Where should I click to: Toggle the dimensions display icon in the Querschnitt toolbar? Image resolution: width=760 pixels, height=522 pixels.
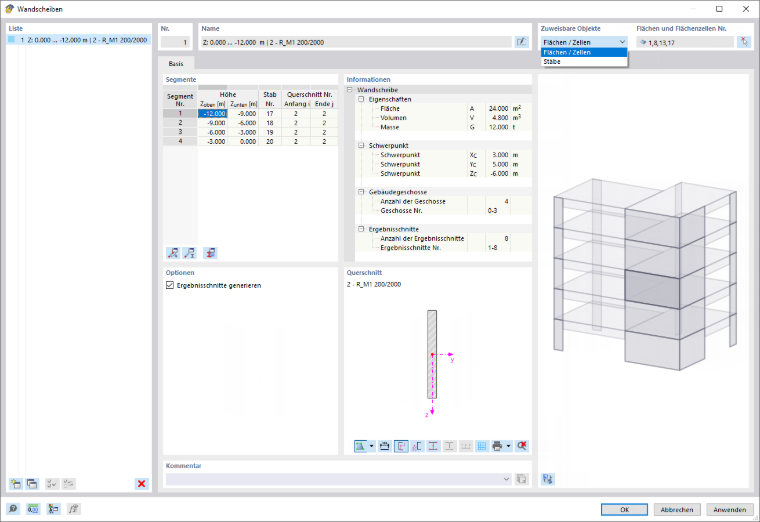pyautogui.click(x=385, y=446)
